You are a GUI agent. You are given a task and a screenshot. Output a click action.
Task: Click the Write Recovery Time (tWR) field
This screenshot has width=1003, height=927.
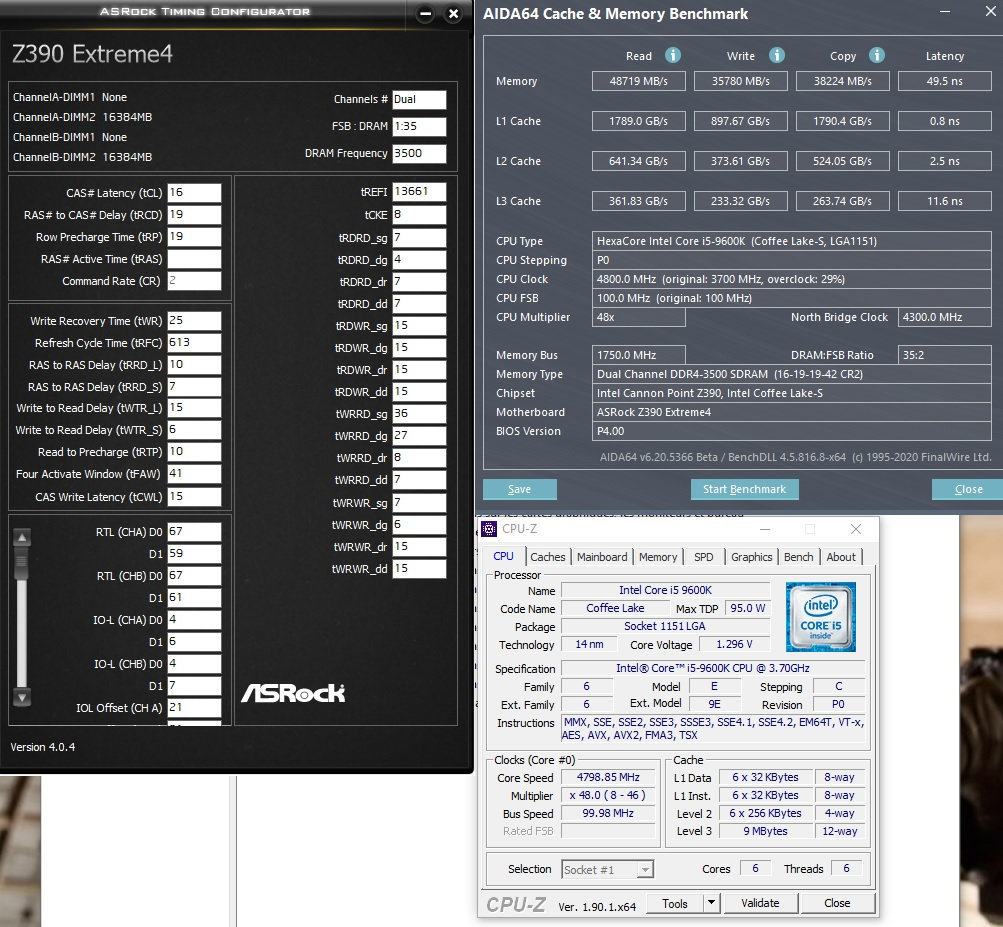pyautogui.click(x=194, y=321)
